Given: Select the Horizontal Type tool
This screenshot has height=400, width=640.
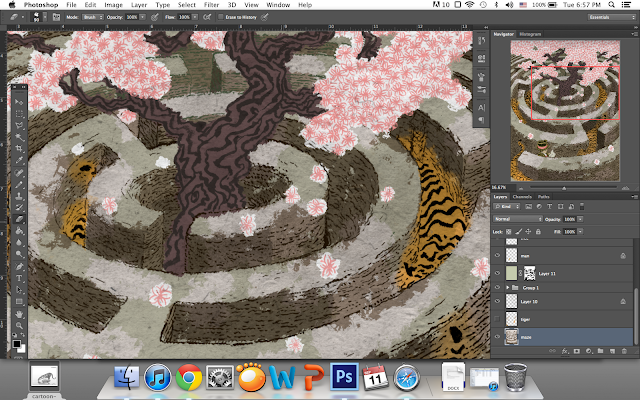Looking at the screenshot, I should [19, 278].
